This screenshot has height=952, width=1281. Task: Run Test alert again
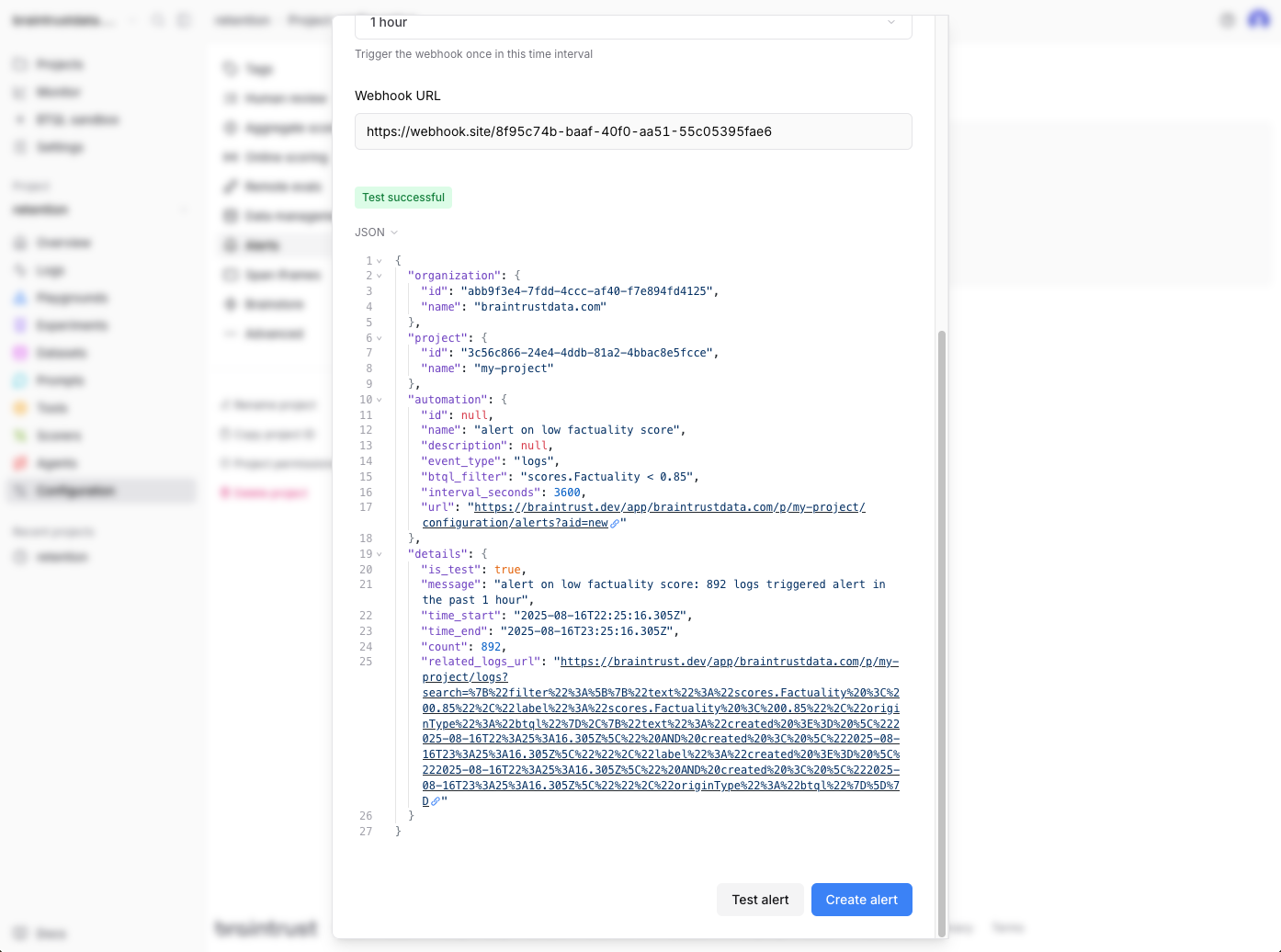[760, 900]
